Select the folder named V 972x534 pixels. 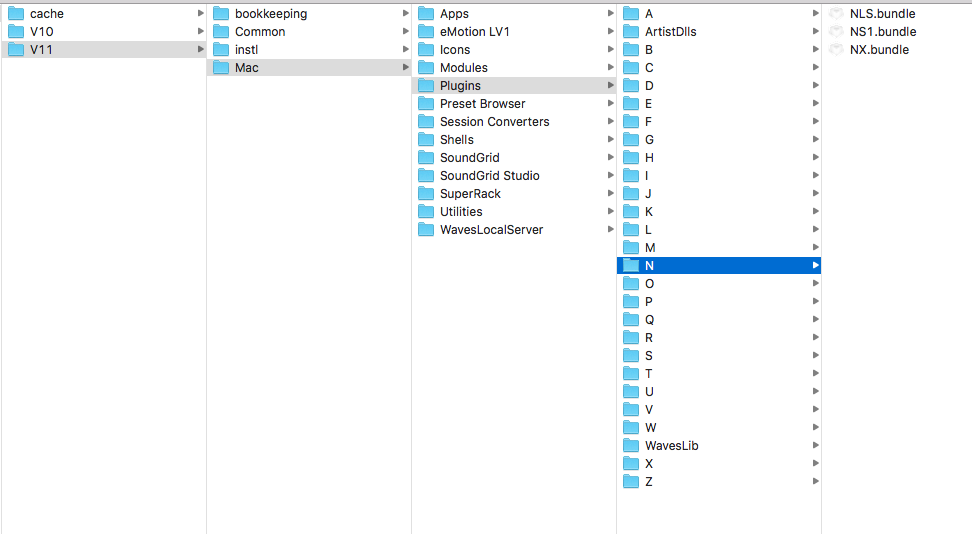(x=719, y=409)
